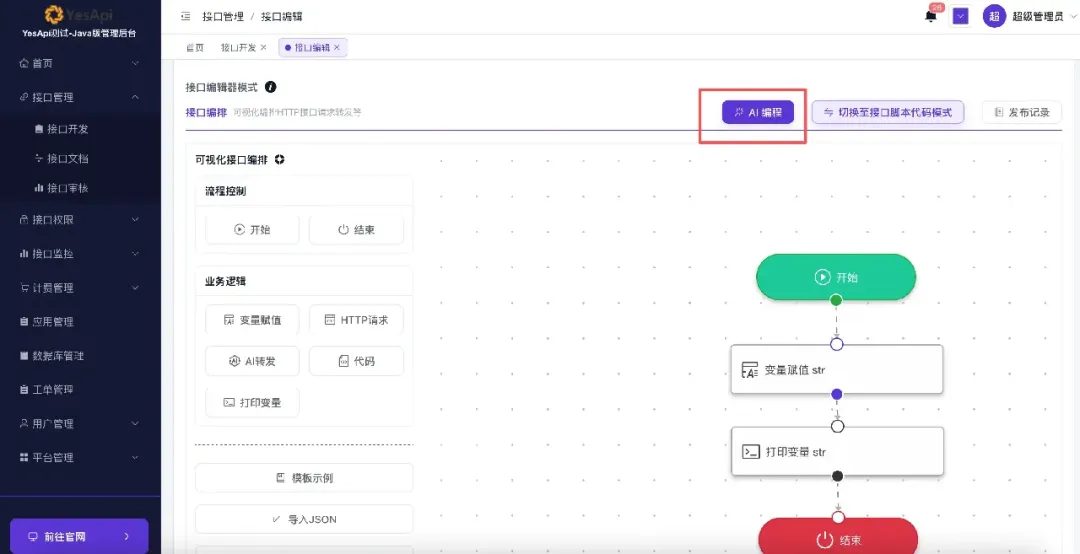Image resolution: width=1080 pixels, height=554 pixels.
Task: Click the input port above 变量赋值 str node
Action: tap(837, 345)
